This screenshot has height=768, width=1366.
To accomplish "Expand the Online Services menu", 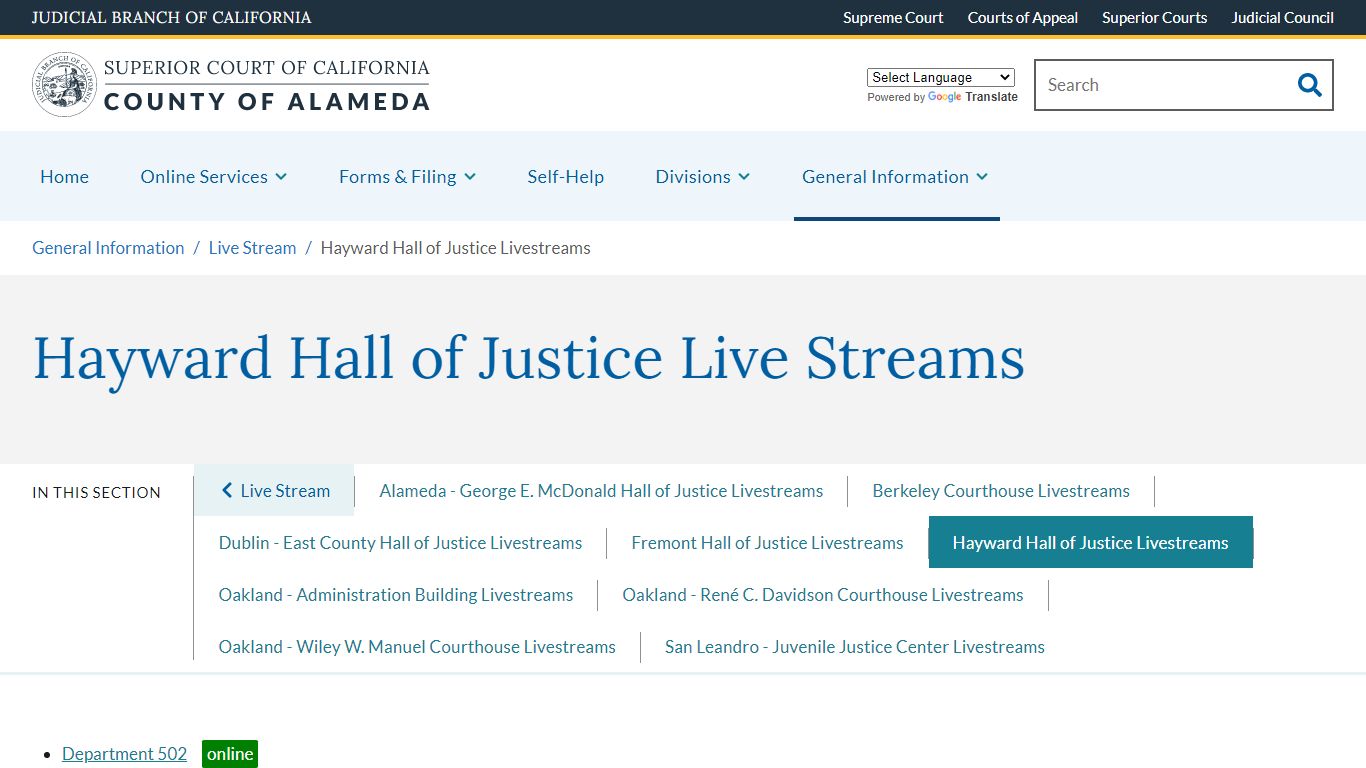I will click(214, 176).
